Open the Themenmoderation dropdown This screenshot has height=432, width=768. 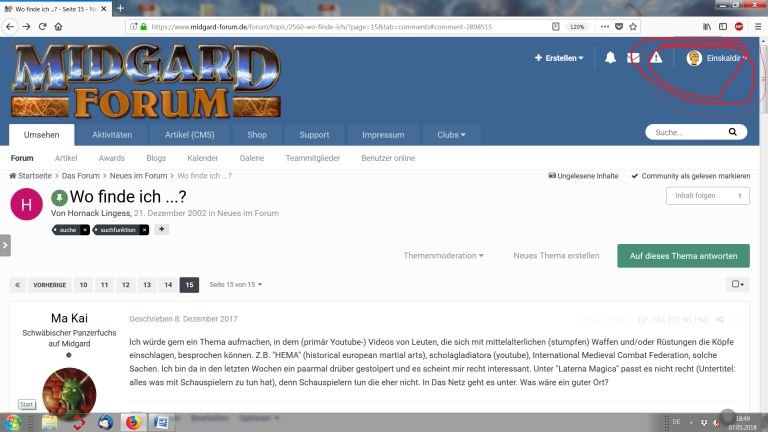pos(443,255)
